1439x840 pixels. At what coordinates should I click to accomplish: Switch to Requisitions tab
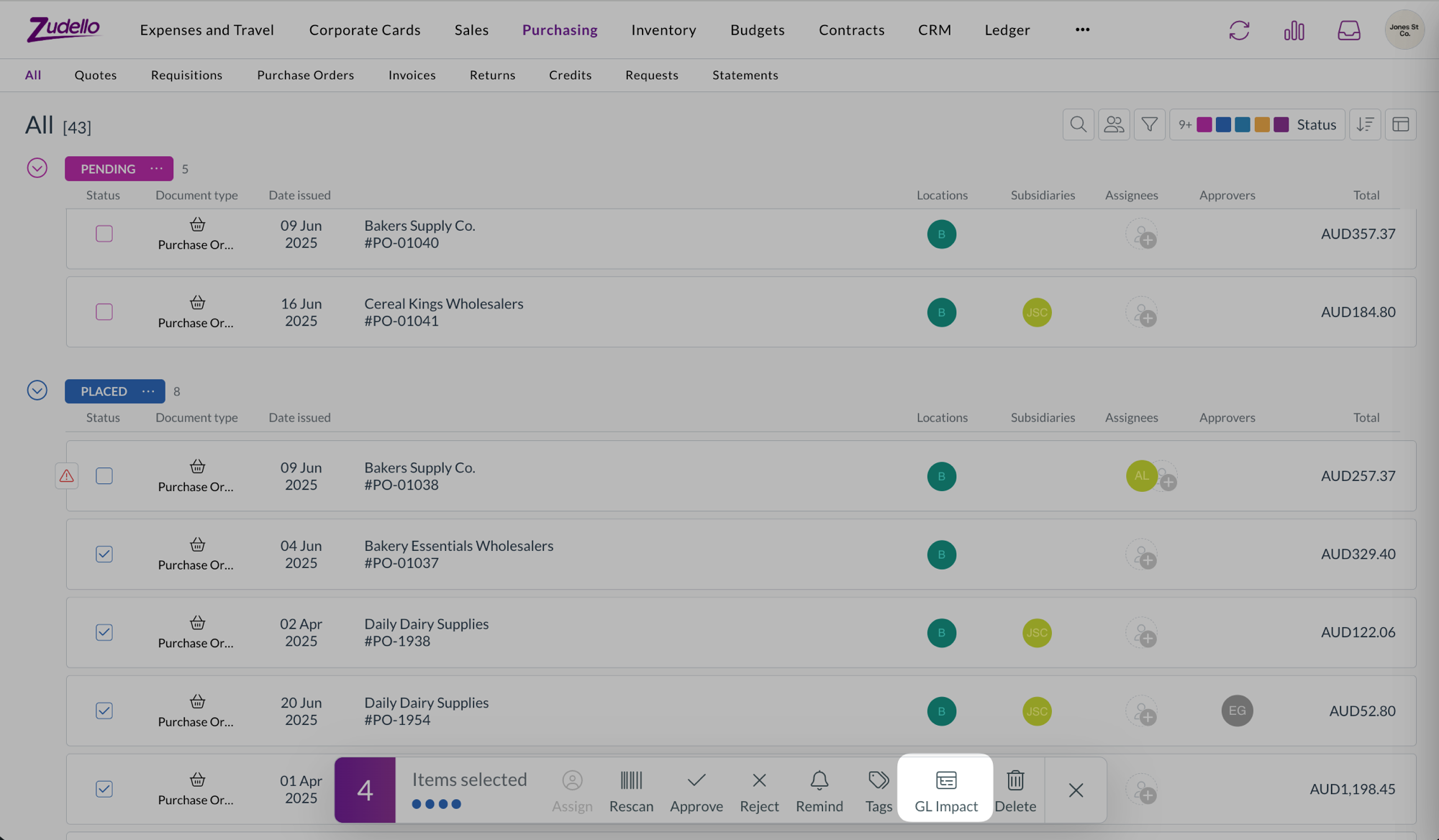click(186, 75)
